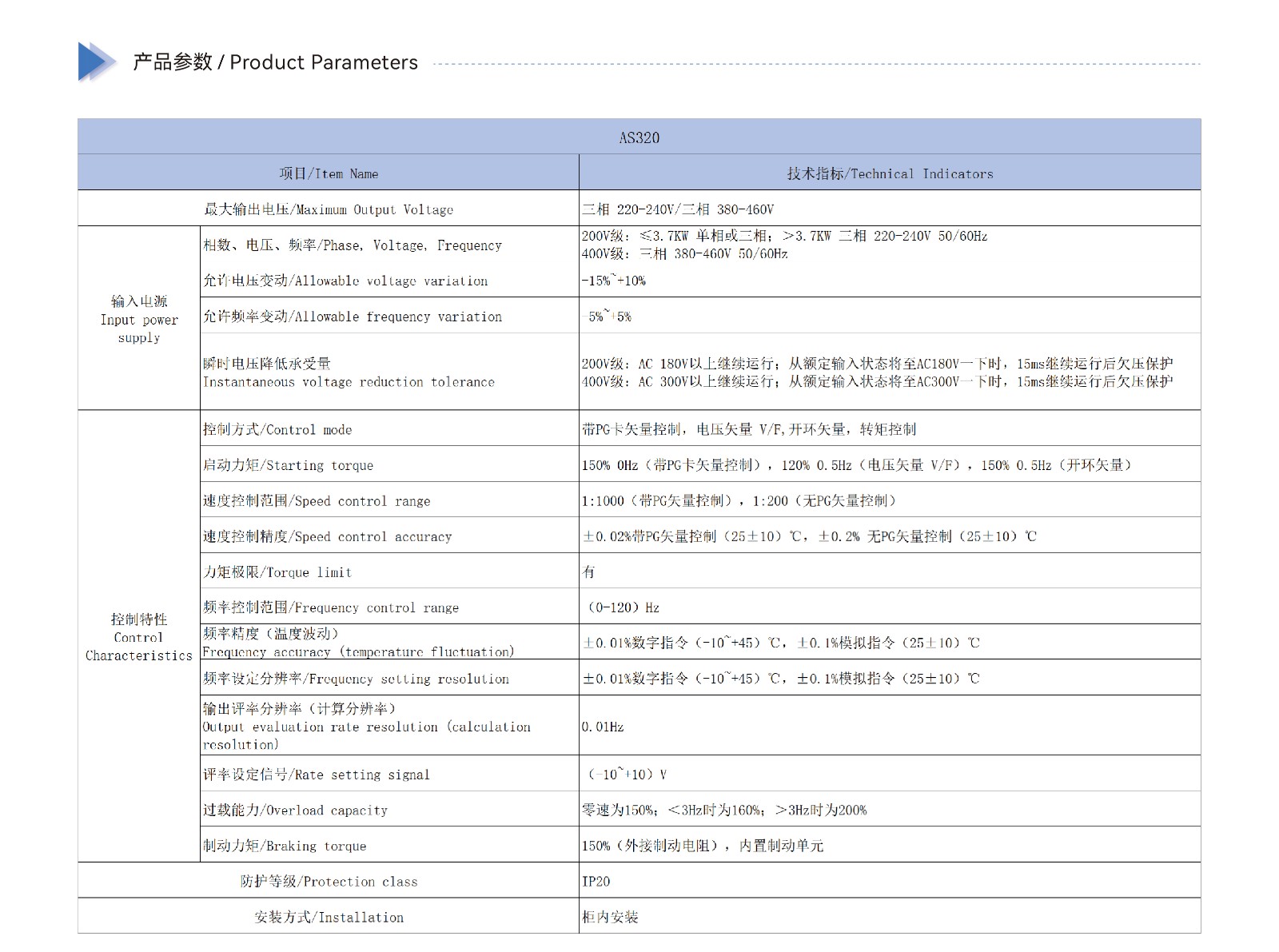Select 'Maximum Output Voltage' row label

(x=329, y=209)
